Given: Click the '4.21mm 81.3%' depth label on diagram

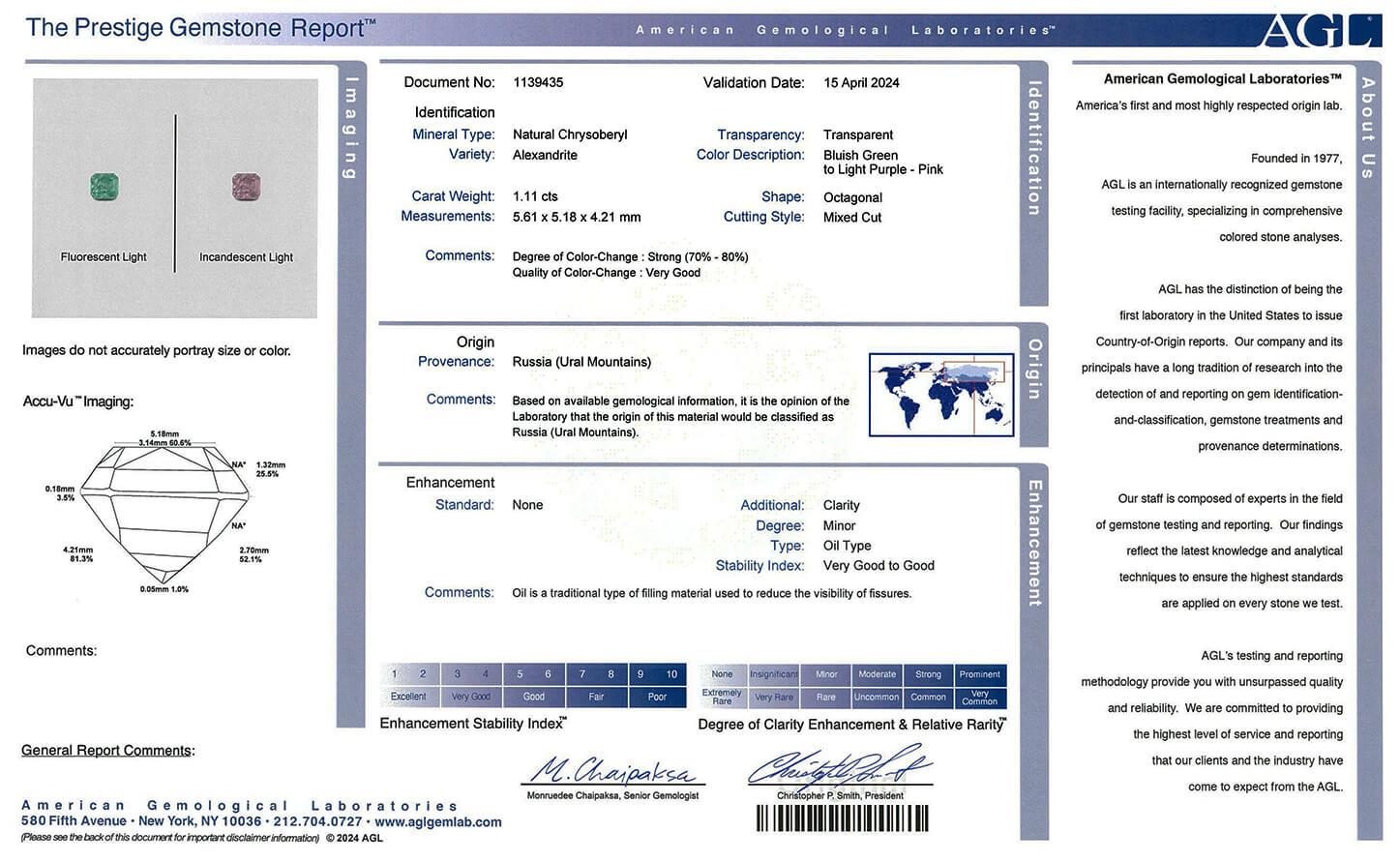Looking at the screenshot, I should pyautogui.click(x=78, y=554).
